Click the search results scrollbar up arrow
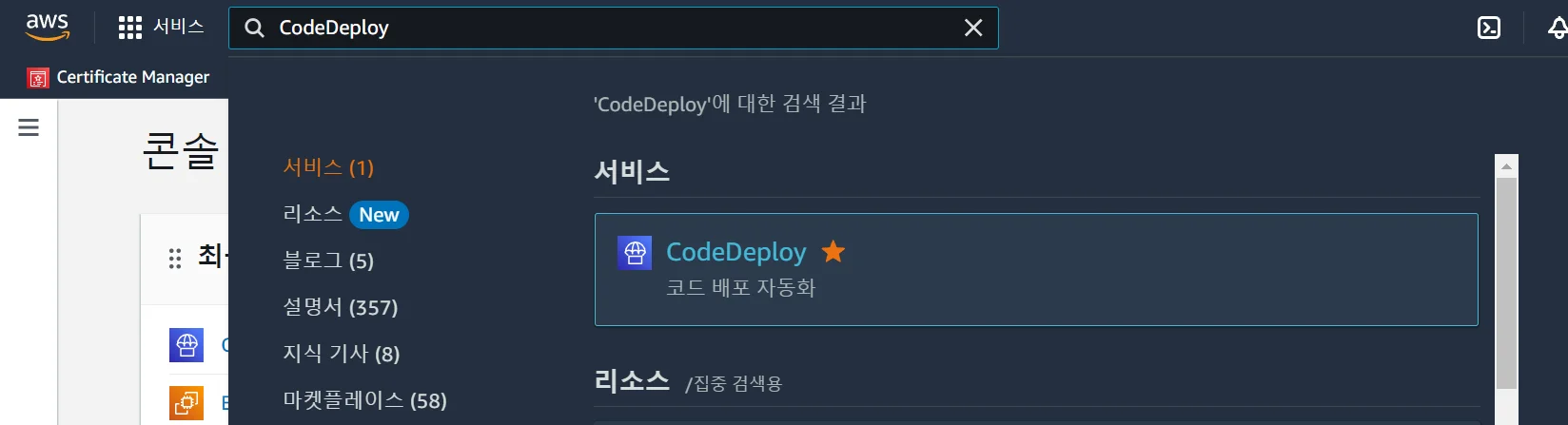Screen dimensions: 1568x425 tap(1506, 165)
